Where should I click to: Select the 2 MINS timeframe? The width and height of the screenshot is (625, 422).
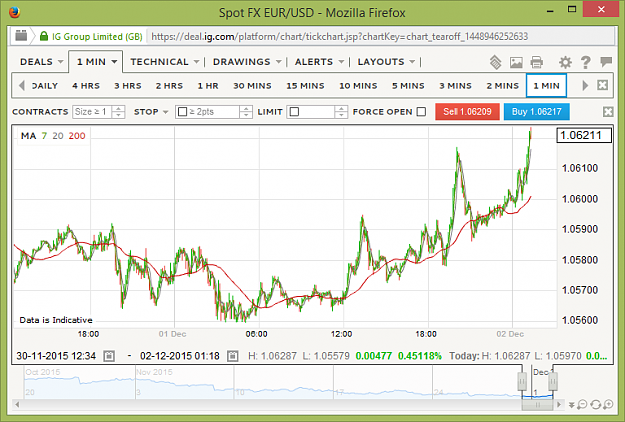pos(503,86)
